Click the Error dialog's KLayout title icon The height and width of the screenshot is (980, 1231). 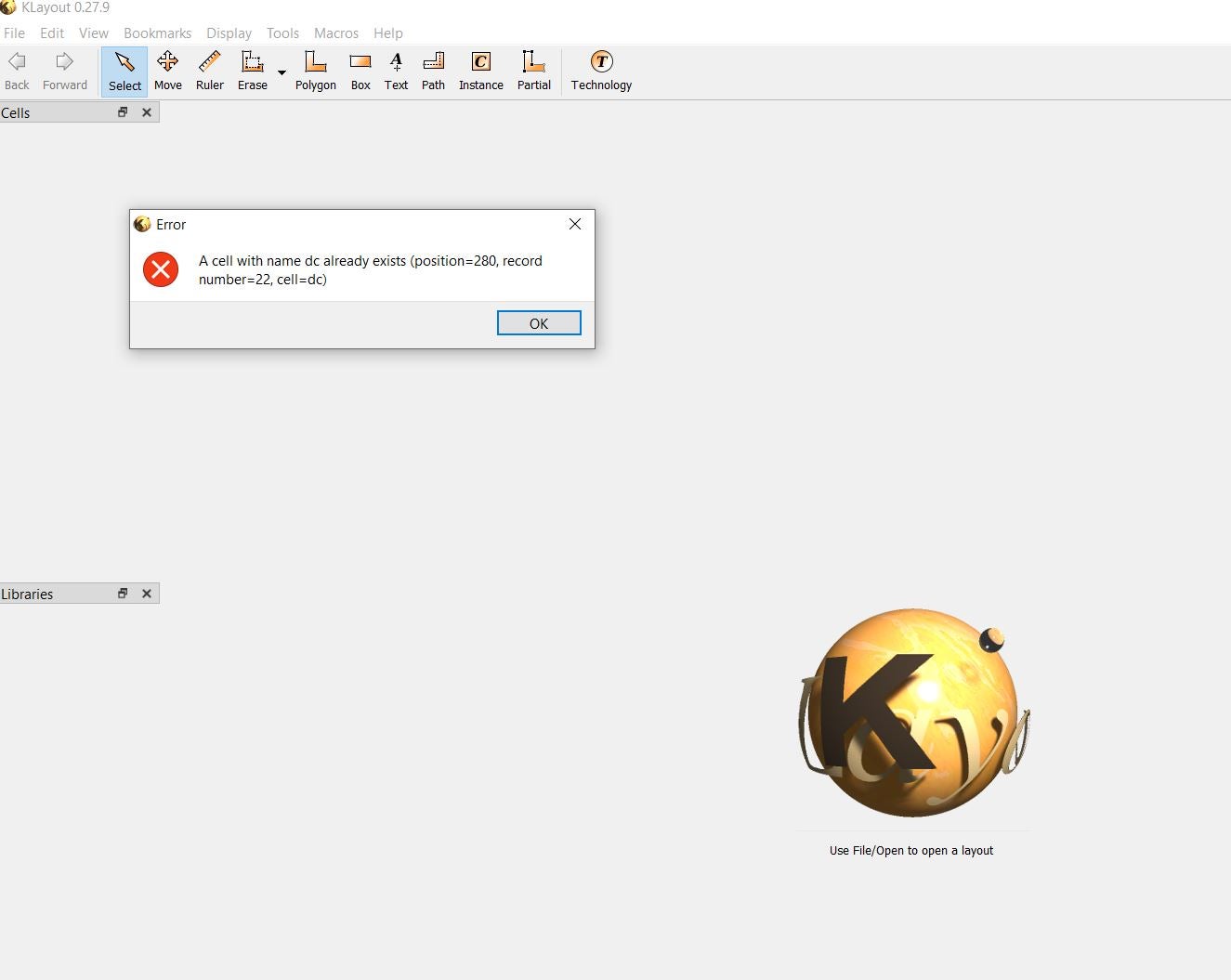[142, 224]
